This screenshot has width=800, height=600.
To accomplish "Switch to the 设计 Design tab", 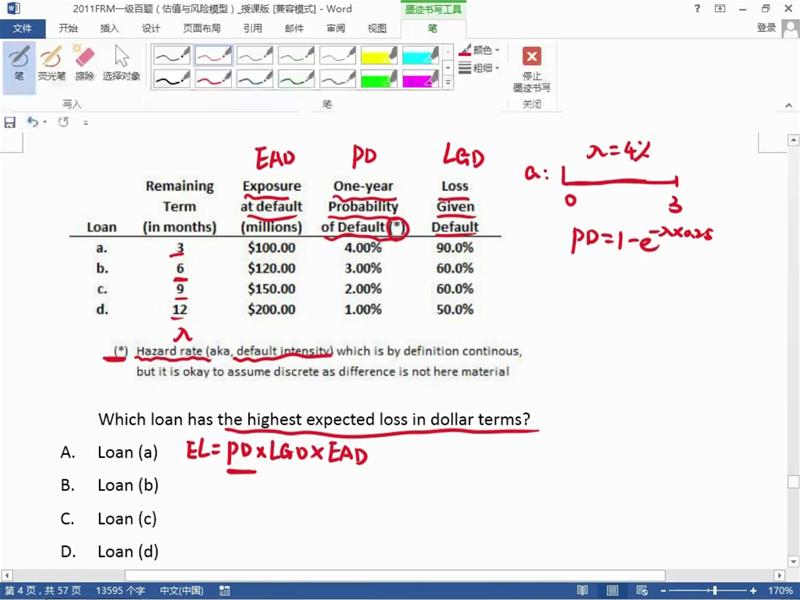I will 151,28.
